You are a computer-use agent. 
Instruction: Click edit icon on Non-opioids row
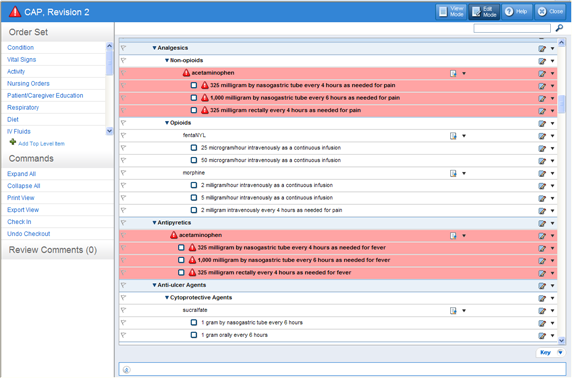pyautogui.click(x=542, y=61)
